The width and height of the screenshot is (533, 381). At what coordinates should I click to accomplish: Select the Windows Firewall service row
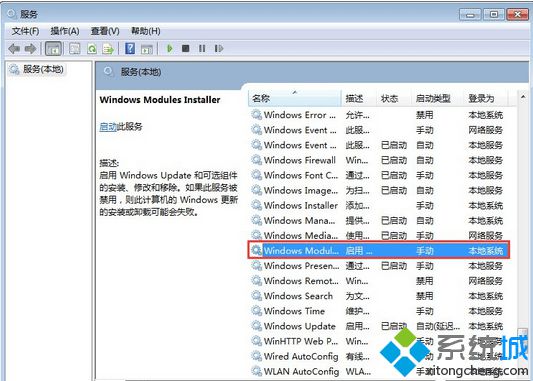[379, 160]
